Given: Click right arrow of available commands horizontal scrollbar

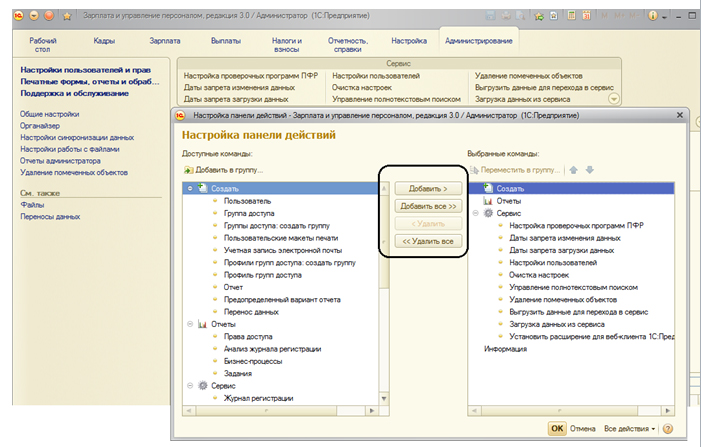Looking at the screenshot, I should click(372, 410).
